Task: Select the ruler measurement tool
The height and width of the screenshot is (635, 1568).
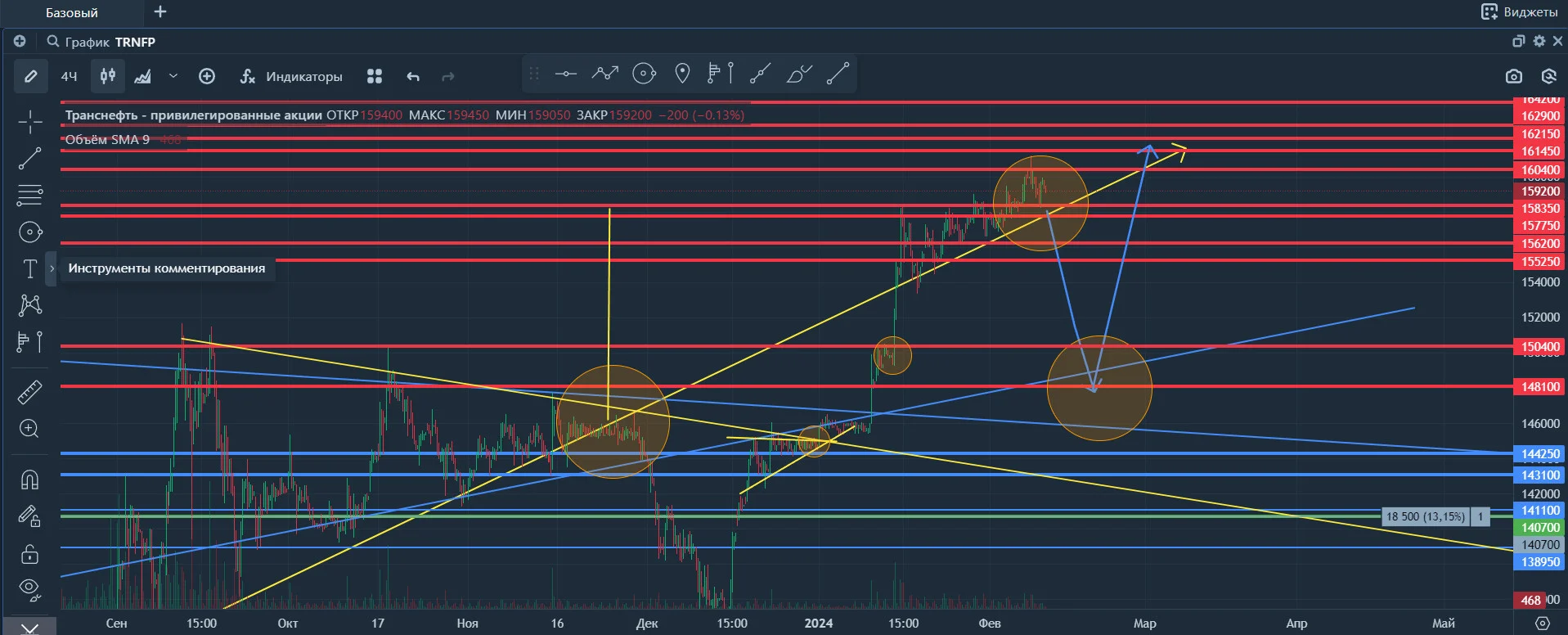Action: 30,392
